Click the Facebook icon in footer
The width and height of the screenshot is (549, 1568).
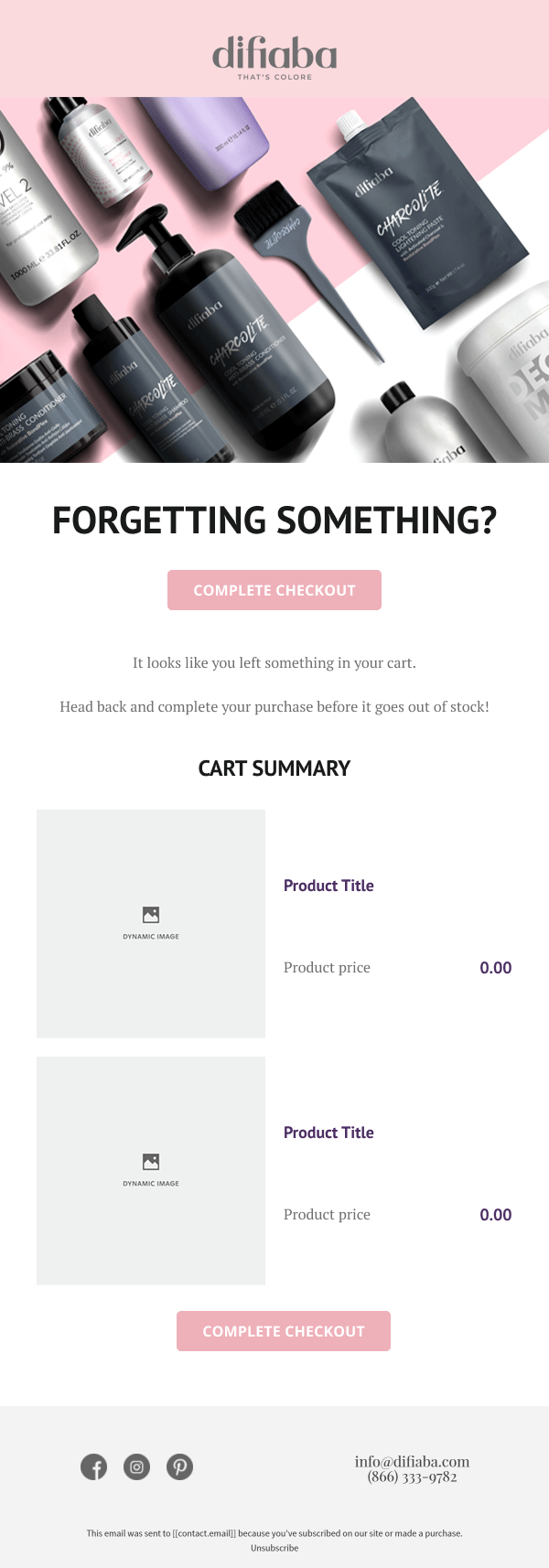click(93, 1467)
